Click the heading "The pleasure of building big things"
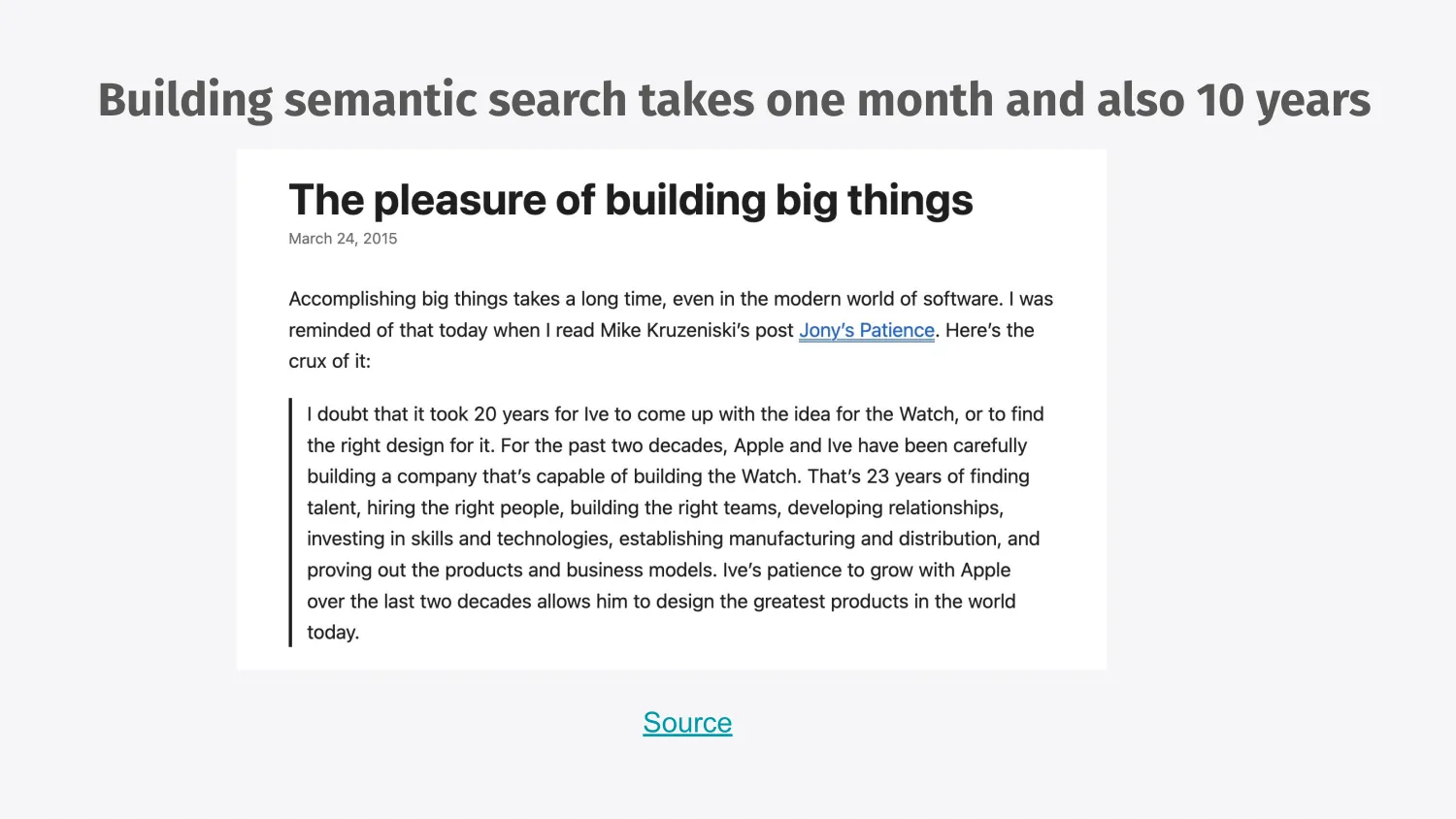This screenshot has width=1456, height=819. (x=630, y=201)
